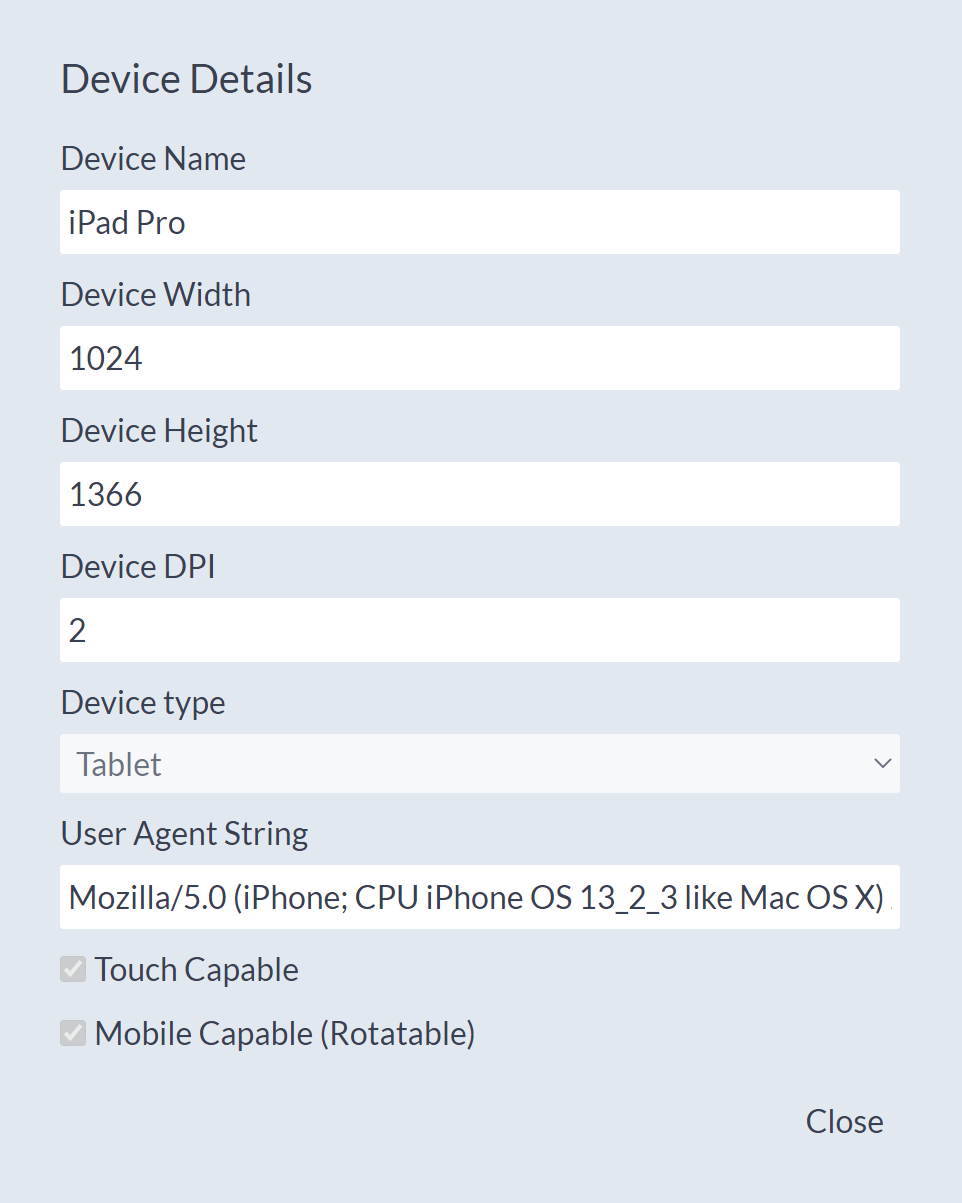Focus the Device Width field showing 1024
Viewport: 962px width, 1203px height.
coord(480,358)
